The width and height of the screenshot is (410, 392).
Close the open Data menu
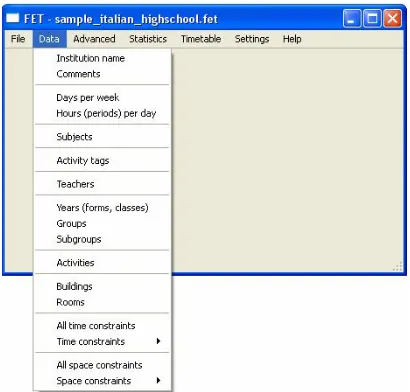coord(49,39)
